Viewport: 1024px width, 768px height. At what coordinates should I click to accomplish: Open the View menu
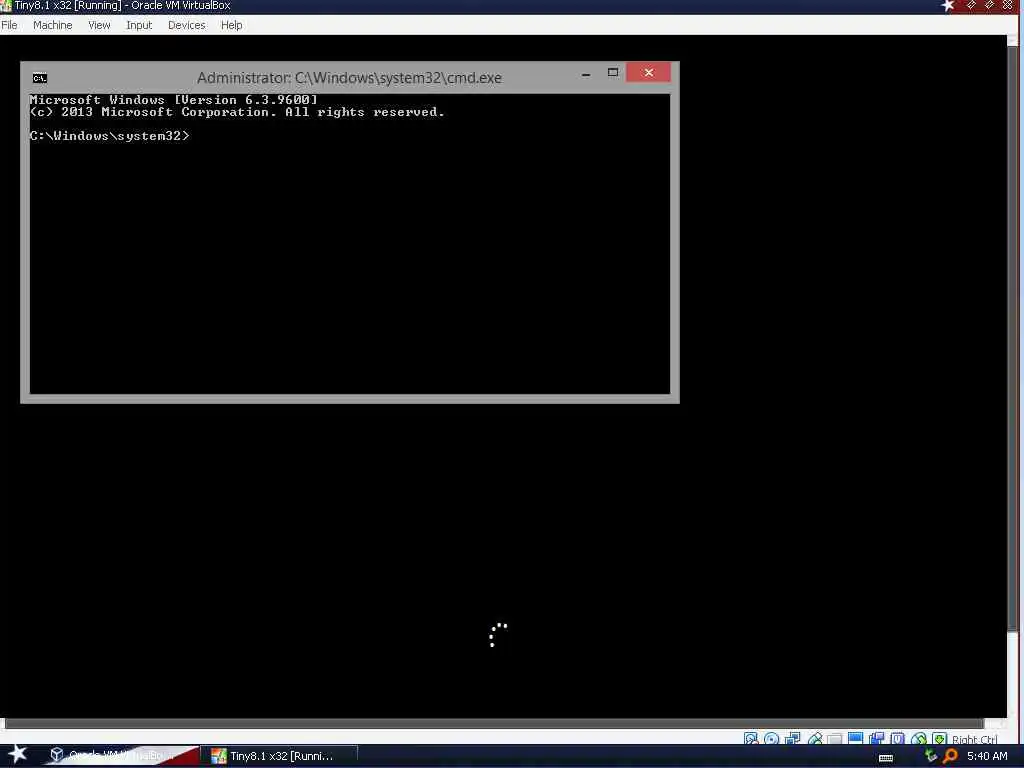tap(99, 25)
